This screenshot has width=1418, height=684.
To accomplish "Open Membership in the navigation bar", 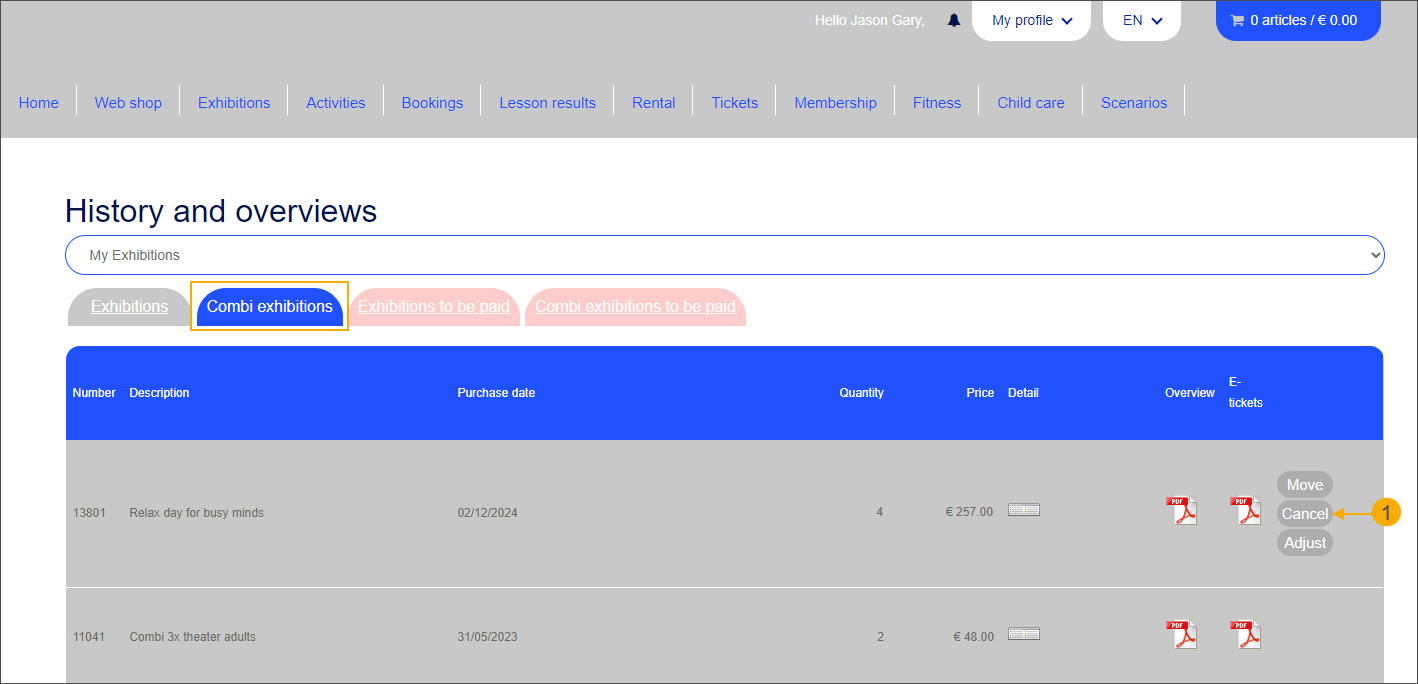I will [835, 102].
